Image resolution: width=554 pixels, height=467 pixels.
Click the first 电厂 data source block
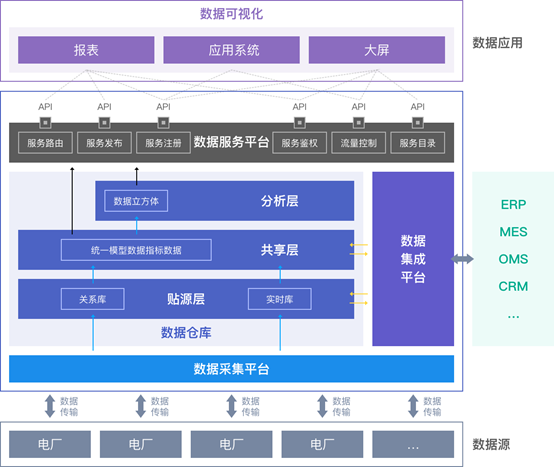coord(50,444)
